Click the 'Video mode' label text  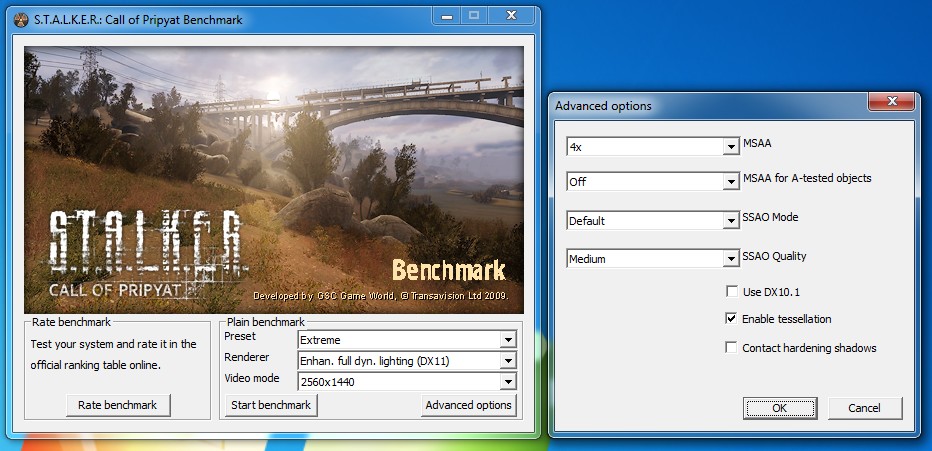point(252,378)
